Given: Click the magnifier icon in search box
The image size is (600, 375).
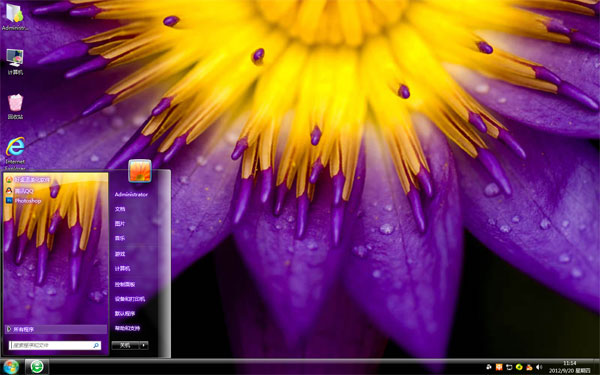Looking at the screenshot, I should click(x=96, y=346).
